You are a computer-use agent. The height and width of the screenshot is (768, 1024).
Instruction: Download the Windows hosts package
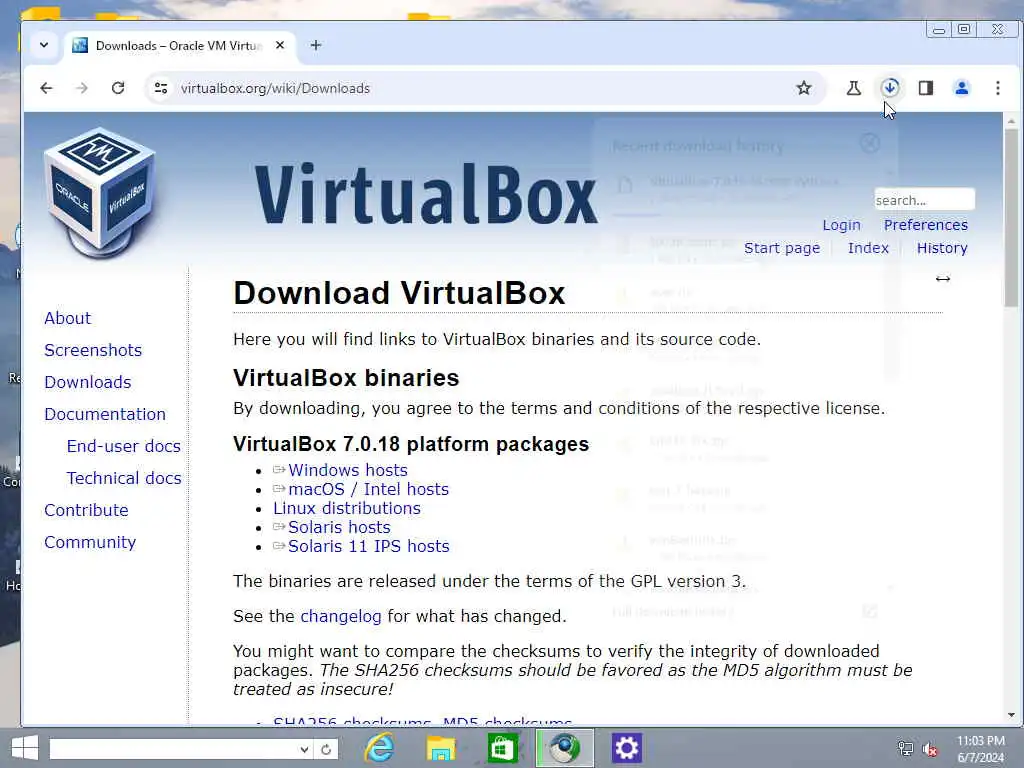[x=347, y=470]
